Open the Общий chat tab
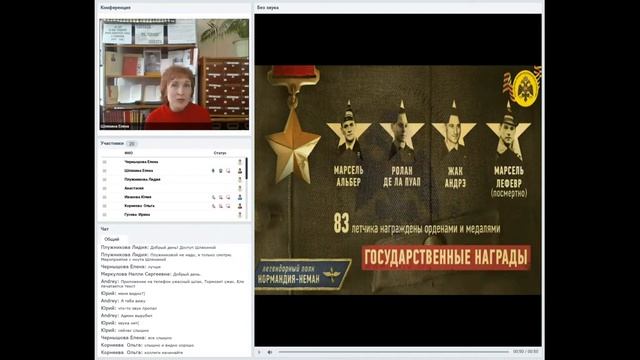The width and height of the screenshot is (640, 360). point(112,239)
